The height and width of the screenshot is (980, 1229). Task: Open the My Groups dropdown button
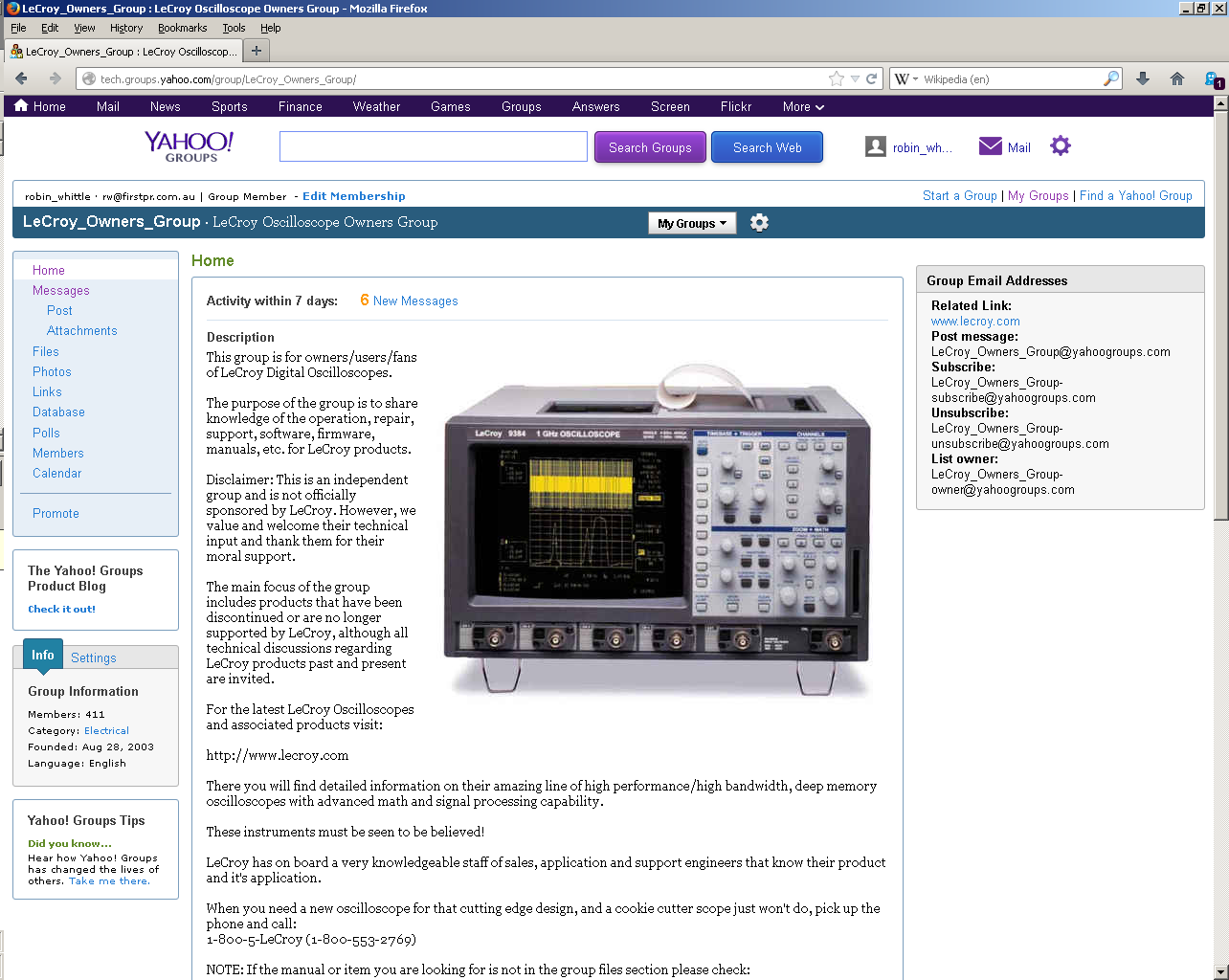pyautogui.click(x=692, y=223)
